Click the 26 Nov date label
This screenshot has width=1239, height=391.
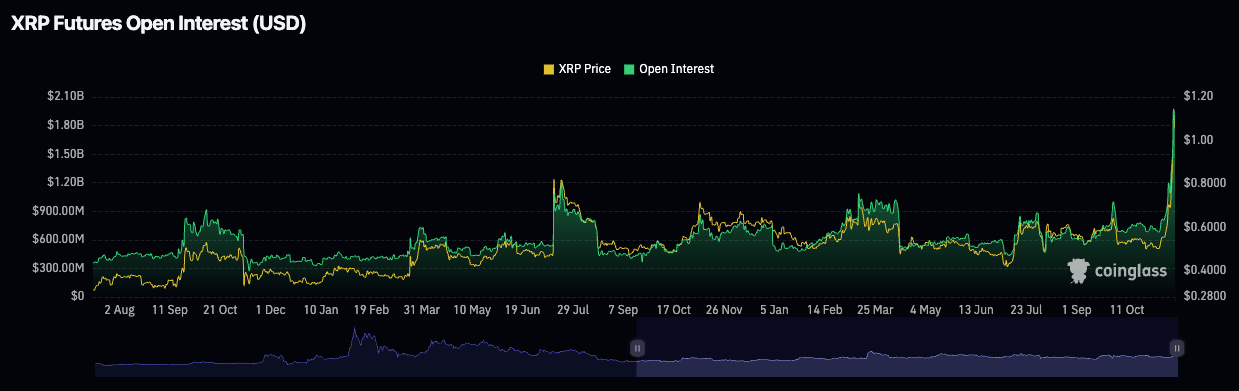point(725,311)
